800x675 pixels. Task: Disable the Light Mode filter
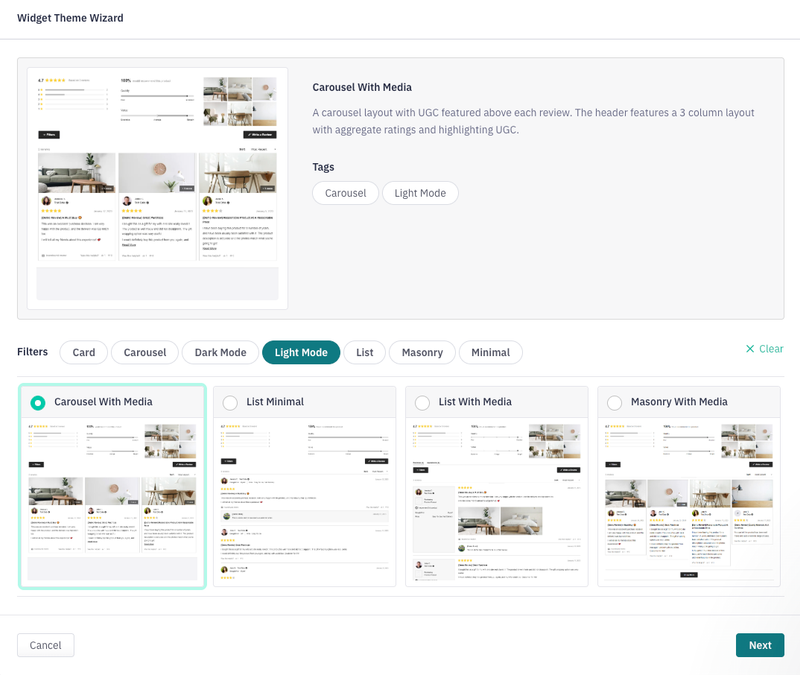coord(301,353)
